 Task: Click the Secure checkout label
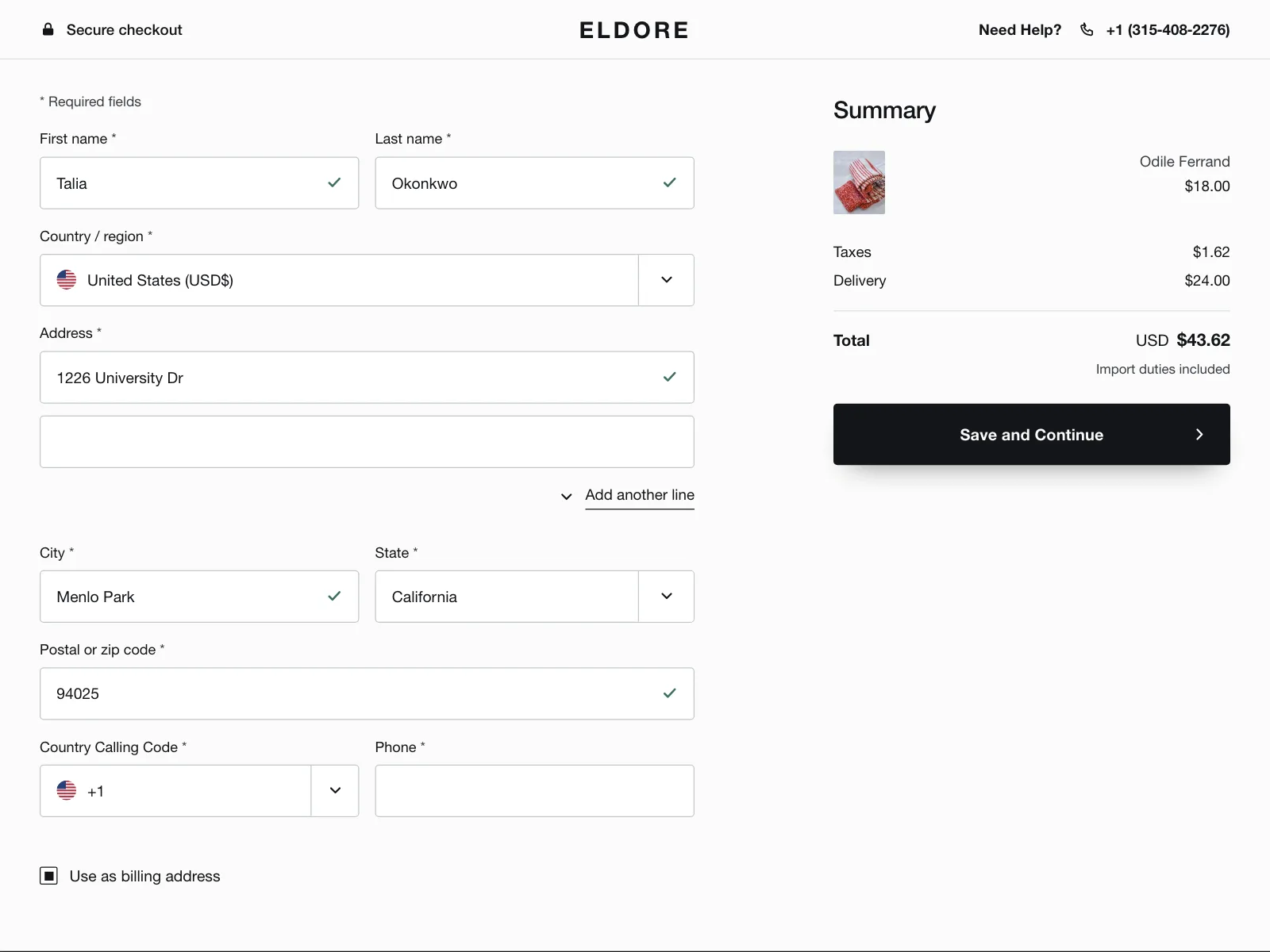click(x=125, y=29)
